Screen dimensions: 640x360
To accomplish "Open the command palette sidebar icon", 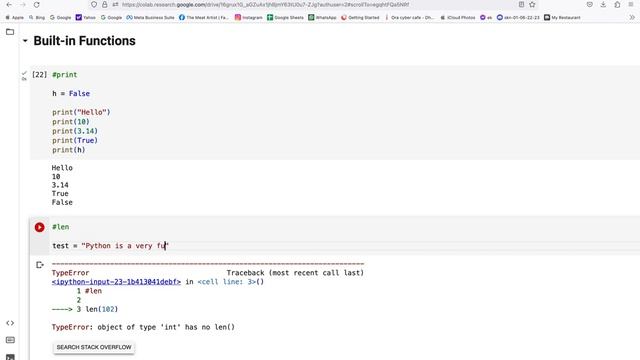I will click(10, 340).
